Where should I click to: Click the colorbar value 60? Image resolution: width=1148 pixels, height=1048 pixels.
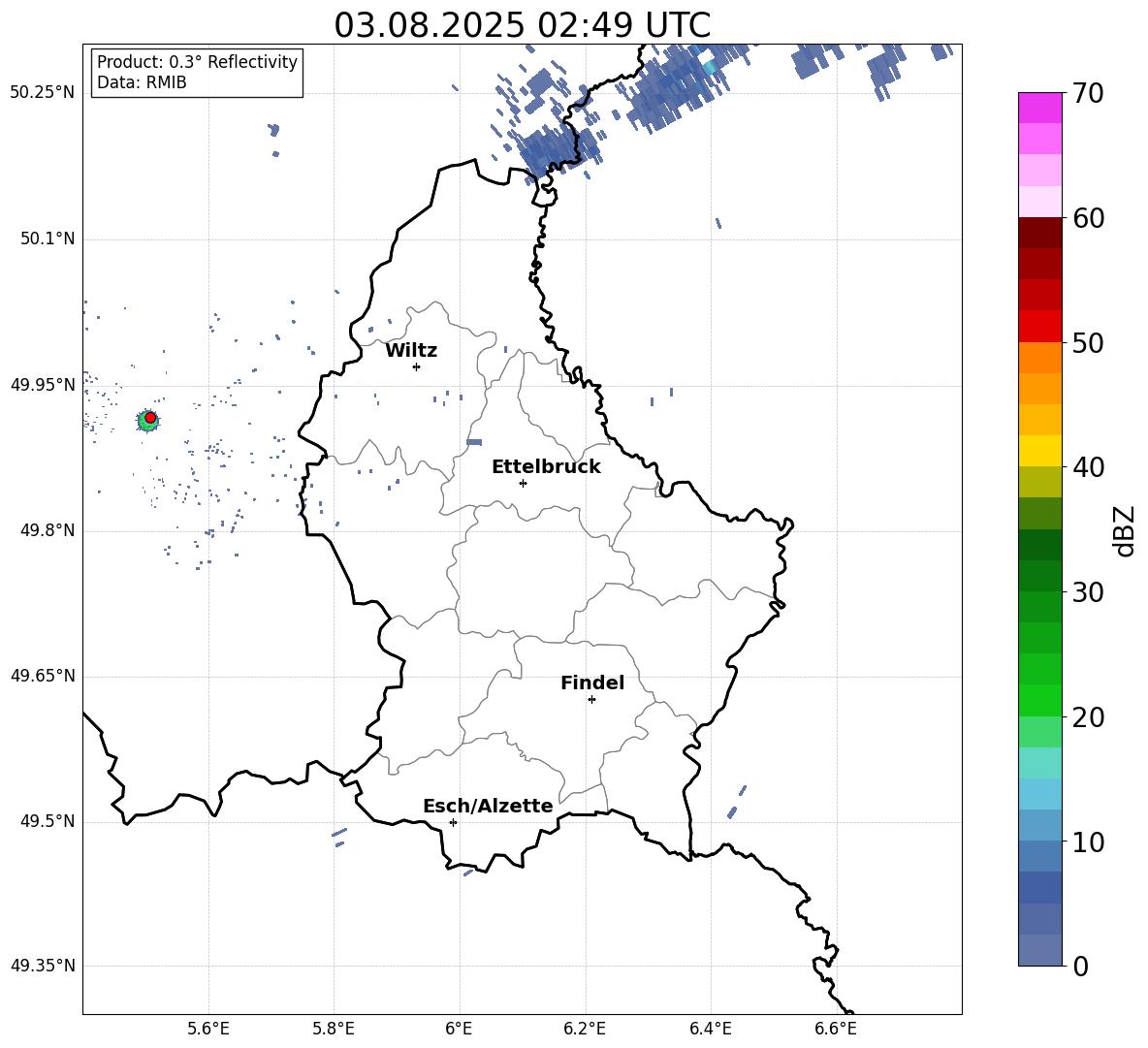pos(1088,218)
